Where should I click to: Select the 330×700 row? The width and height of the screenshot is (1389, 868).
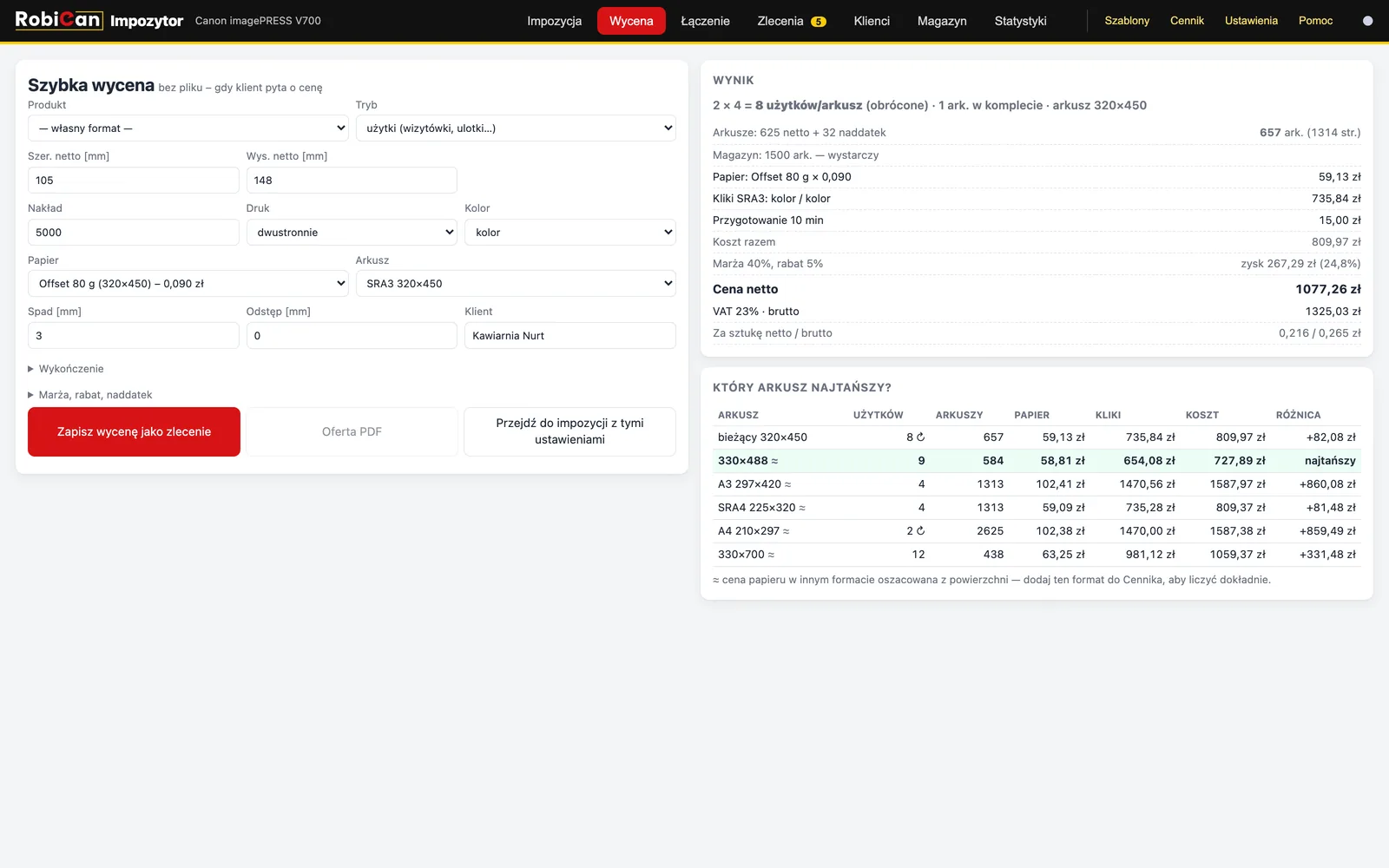pyautogui.click(x=1037, y=555)
